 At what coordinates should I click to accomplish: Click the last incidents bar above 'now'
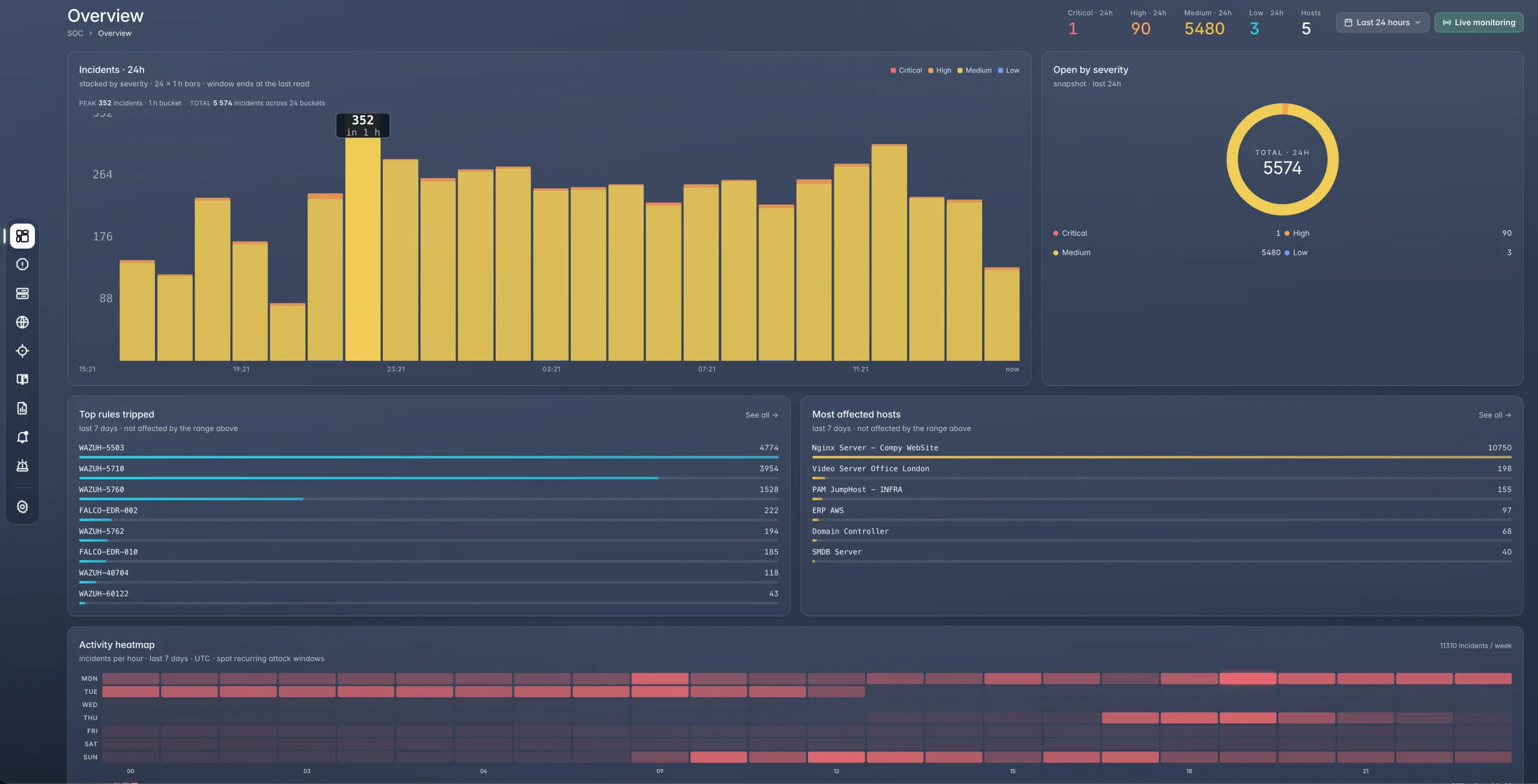1002,314
